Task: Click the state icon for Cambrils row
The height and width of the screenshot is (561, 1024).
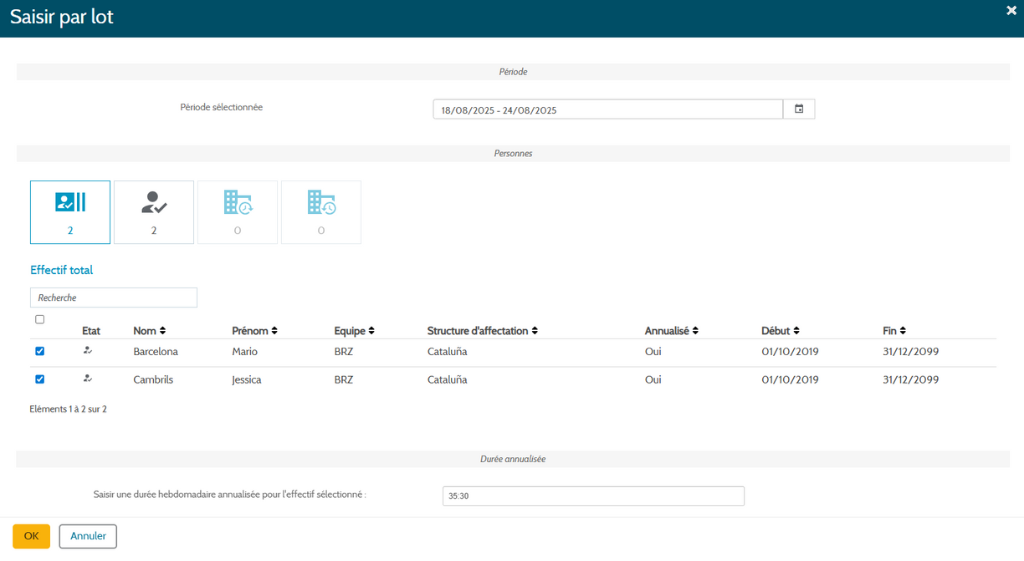Action: 88,379
